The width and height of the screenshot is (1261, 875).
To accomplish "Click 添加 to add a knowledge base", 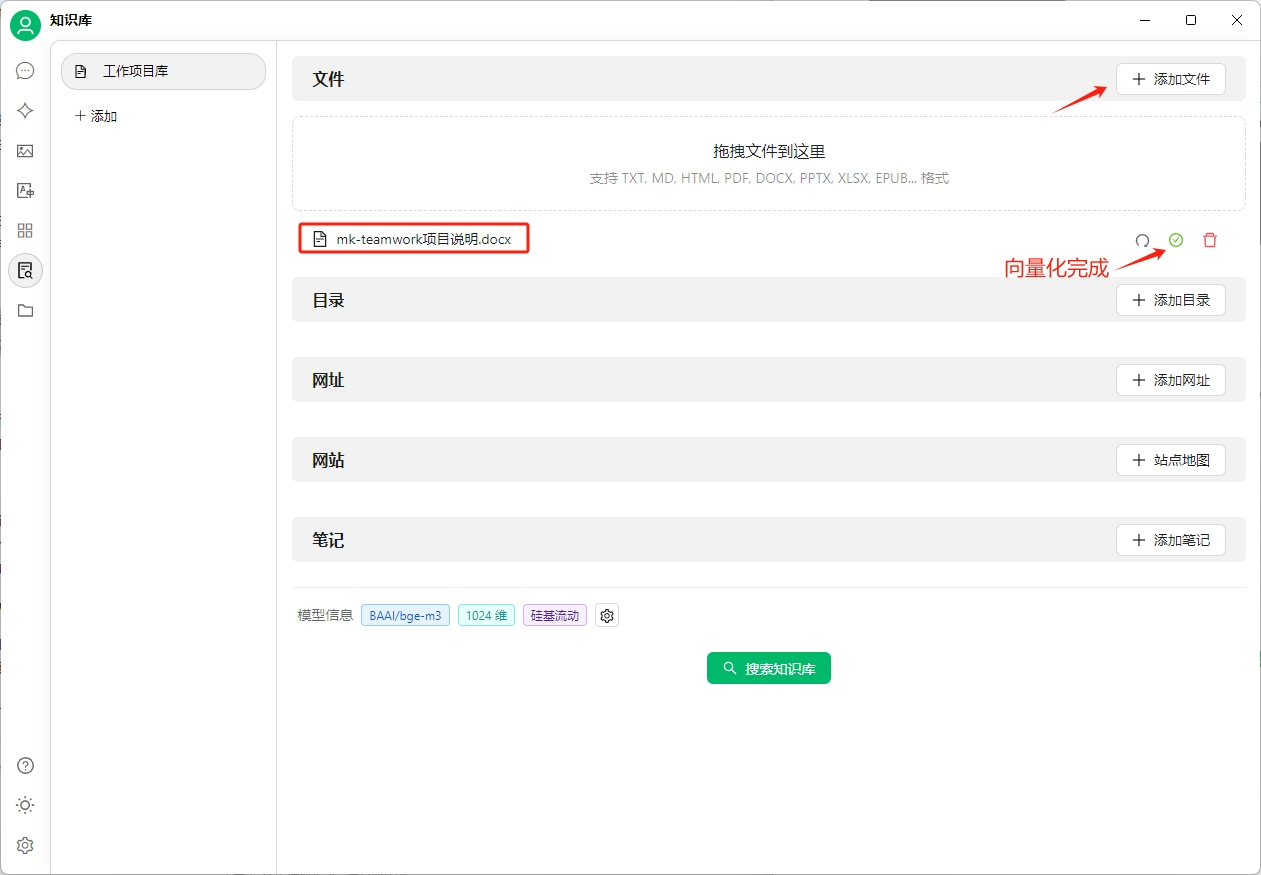I will coord(96,116).
